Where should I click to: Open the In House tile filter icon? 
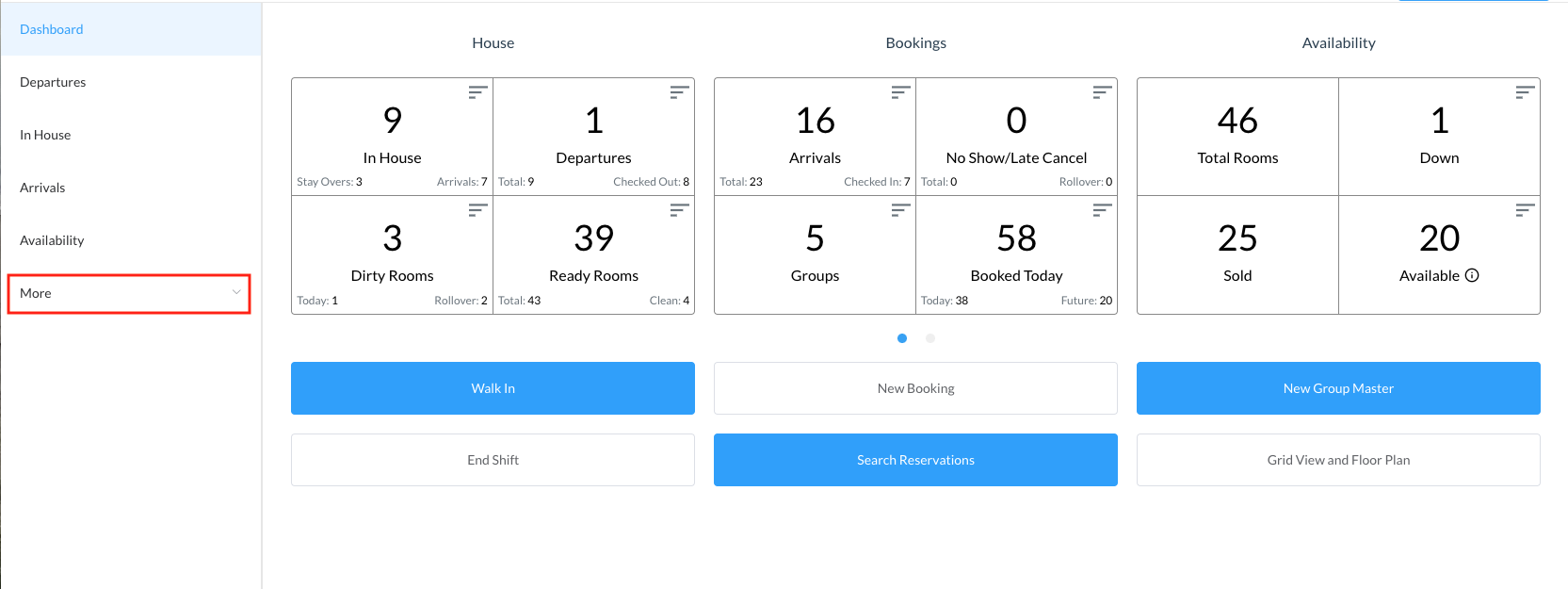tap(477, 92)
